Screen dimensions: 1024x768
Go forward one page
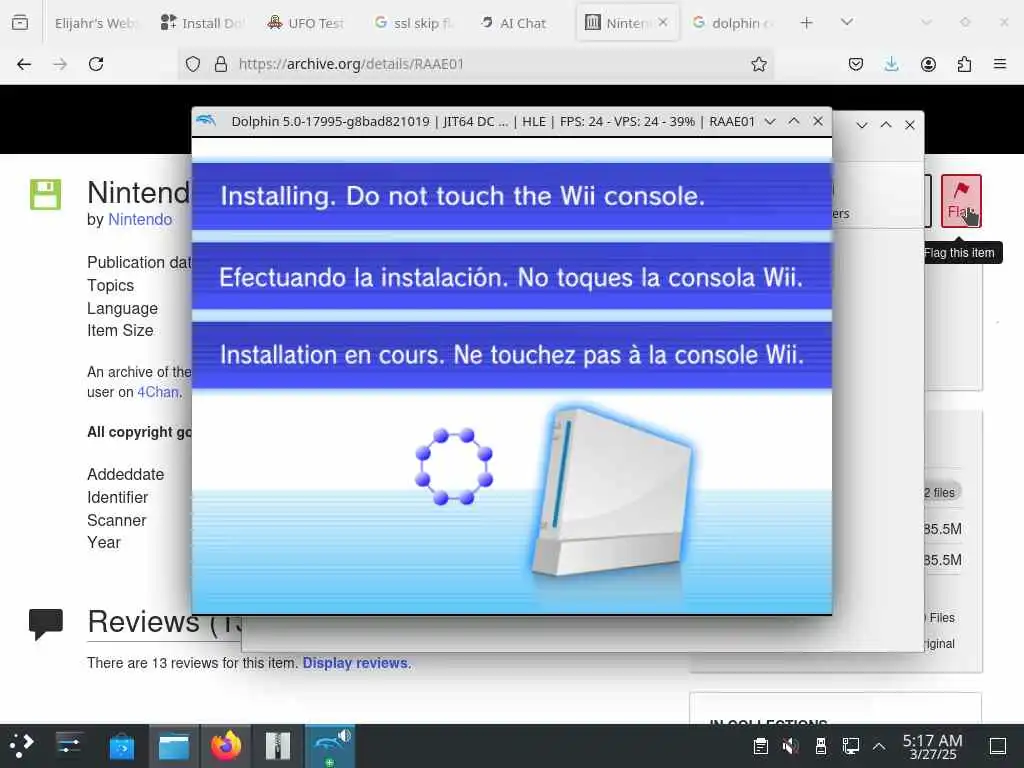60,64
